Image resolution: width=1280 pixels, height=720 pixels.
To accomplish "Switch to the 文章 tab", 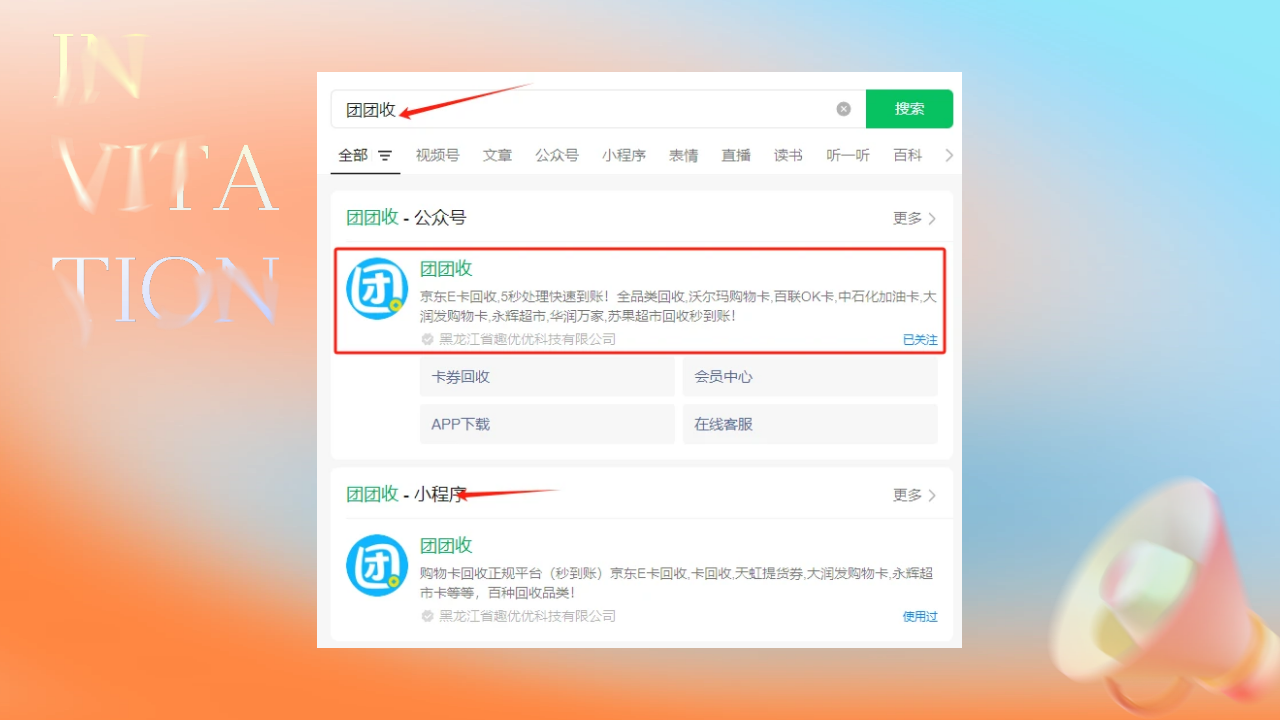I will click(497, 155).
